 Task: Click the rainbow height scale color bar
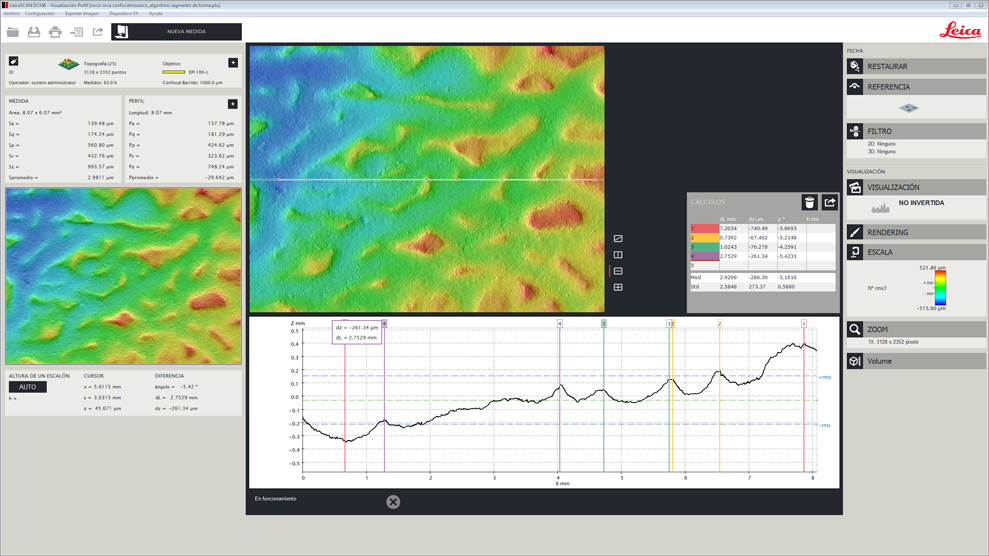(940, 288)
